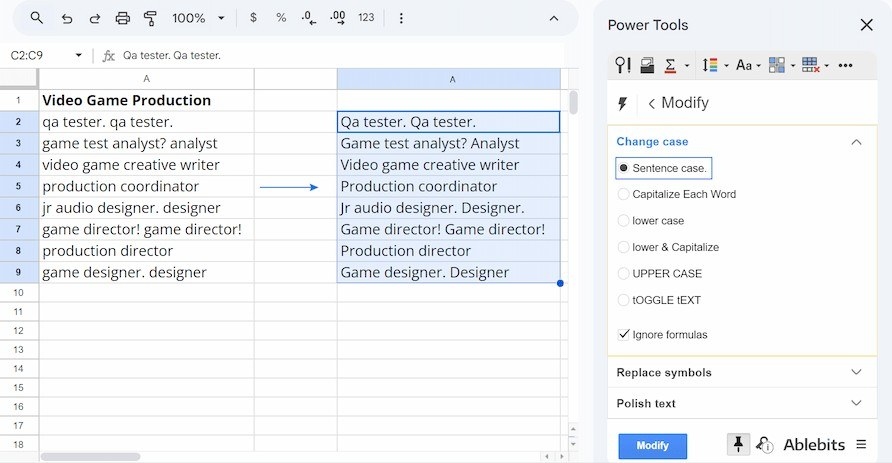Image resolution: width=892 pixels, height=463 pixels.
Task: Increase decimal places
Action: (337, 18)
